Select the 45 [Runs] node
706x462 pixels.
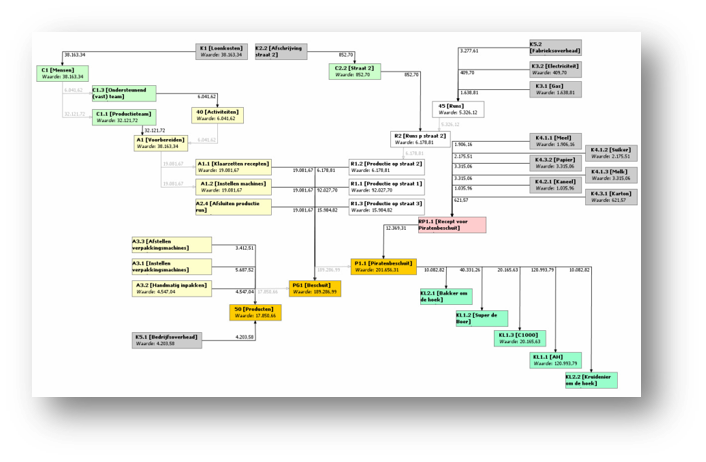tap(458, 109)
